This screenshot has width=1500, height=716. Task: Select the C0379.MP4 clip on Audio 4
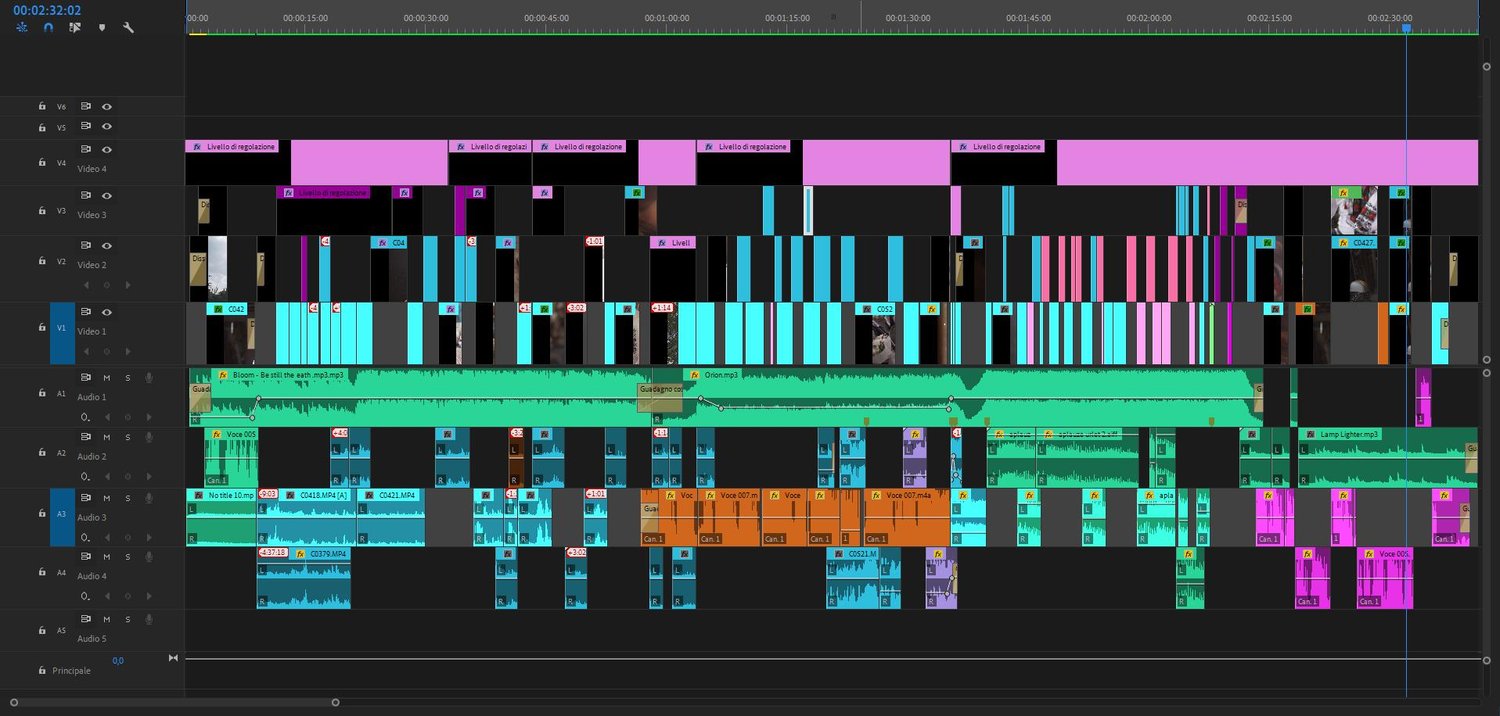[304, 577]
